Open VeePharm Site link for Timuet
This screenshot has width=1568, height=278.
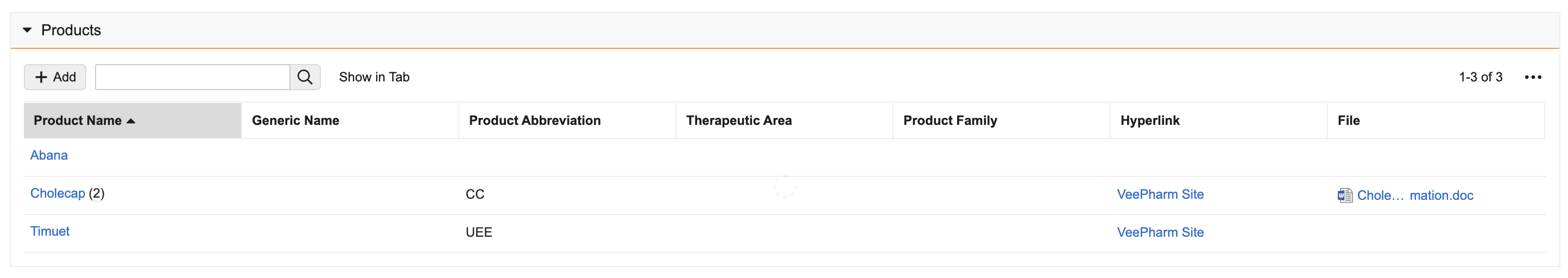click(x=1160, y=232)
